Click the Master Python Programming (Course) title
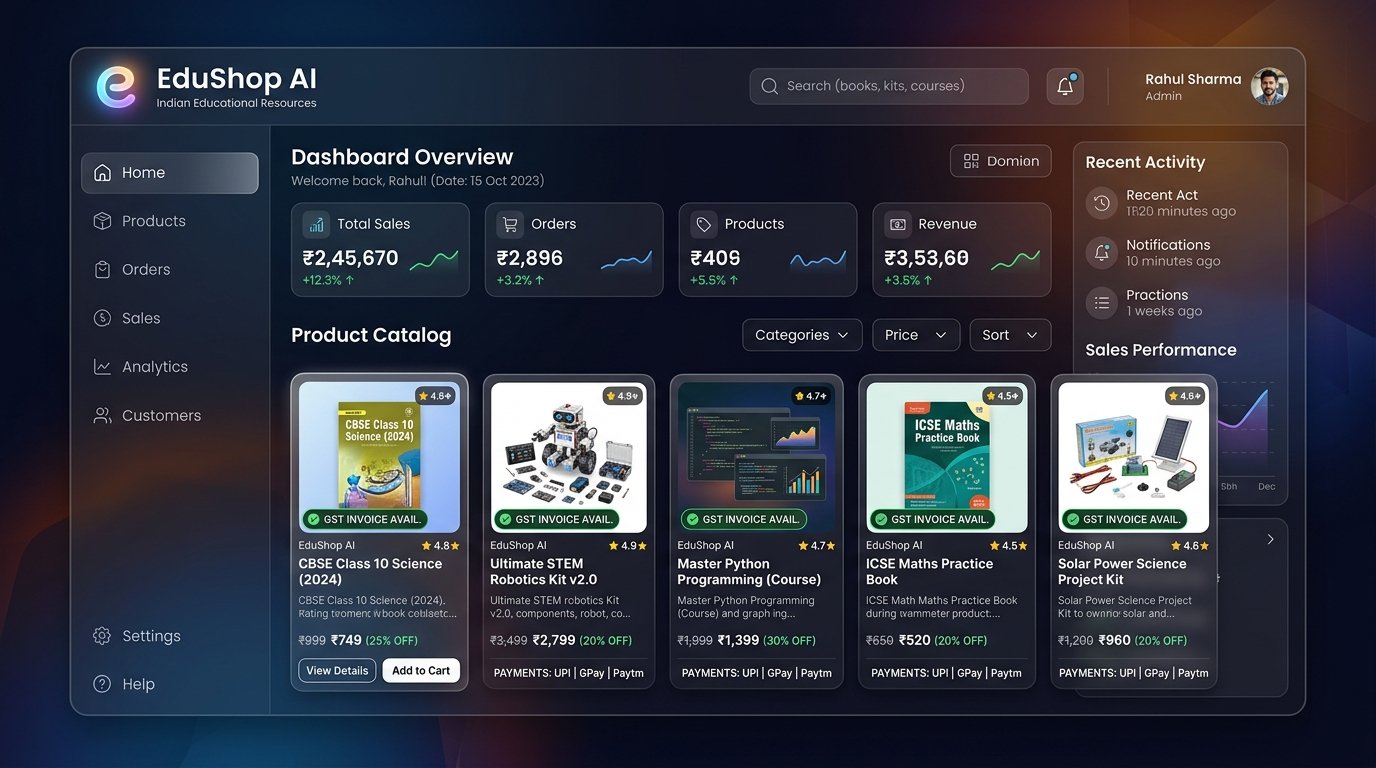The height and width of the screenshot is (768, 1376). 749,572
